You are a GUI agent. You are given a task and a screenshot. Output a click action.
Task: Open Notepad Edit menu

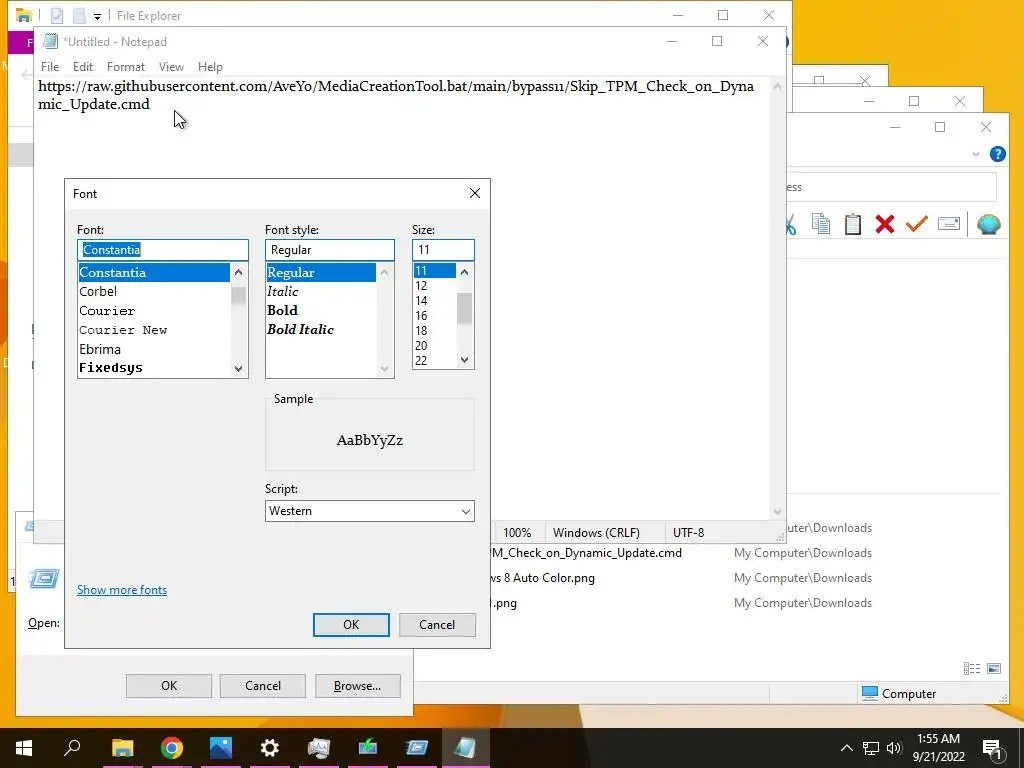coord(82,67)
